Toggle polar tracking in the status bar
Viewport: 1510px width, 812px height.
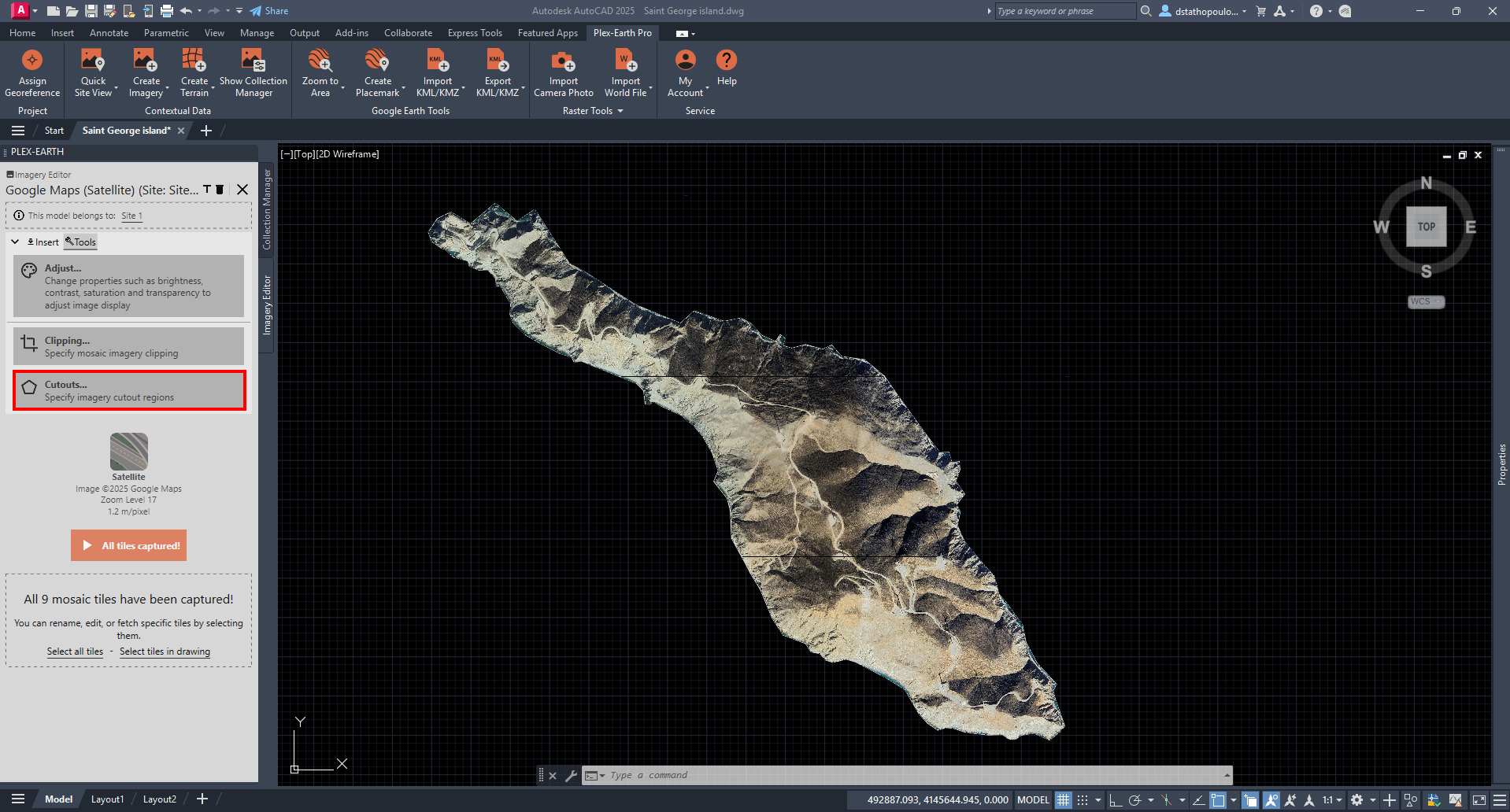(x=1134, y=800)
